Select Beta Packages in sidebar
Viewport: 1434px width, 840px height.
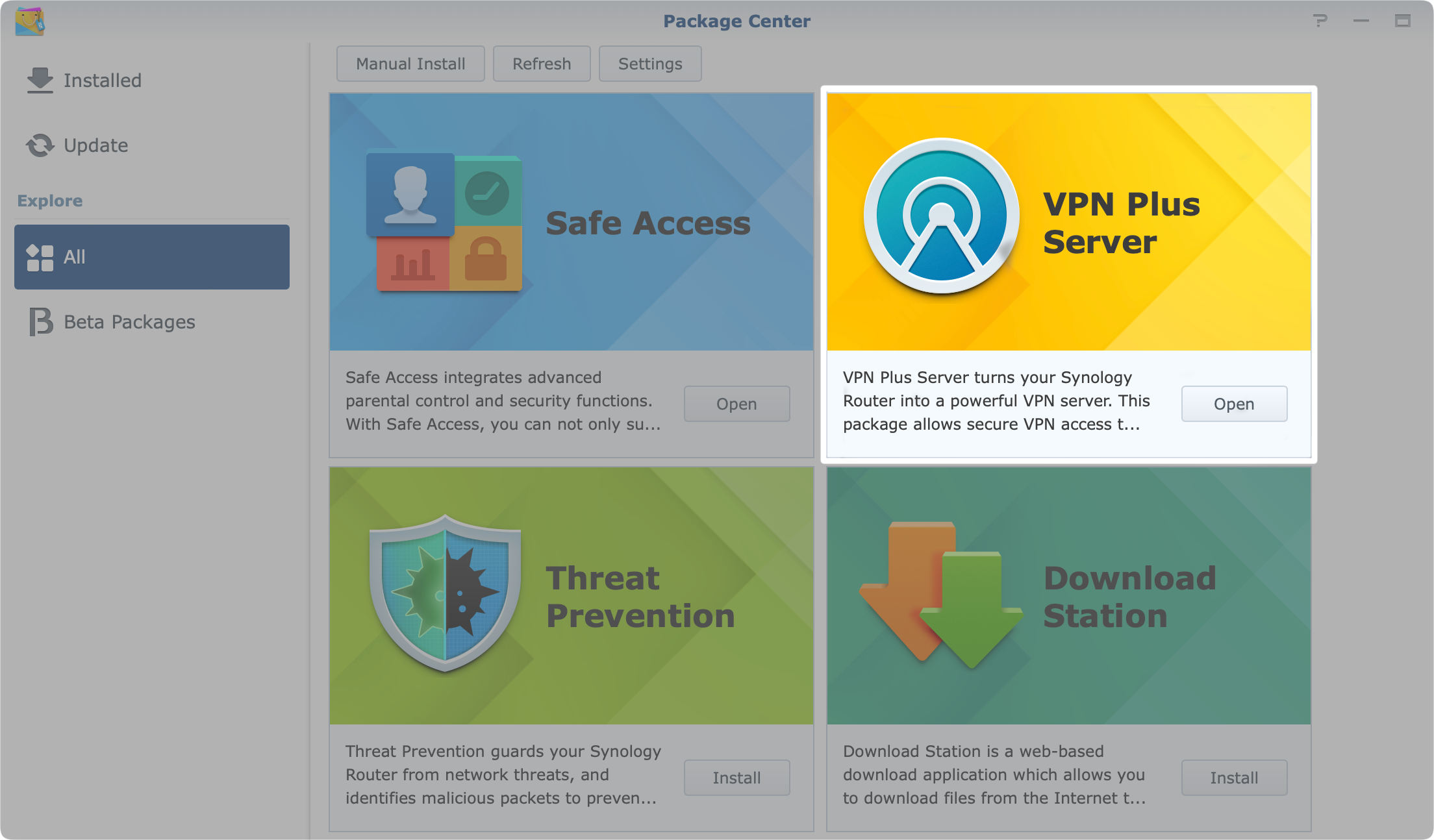tap(128, 321)
